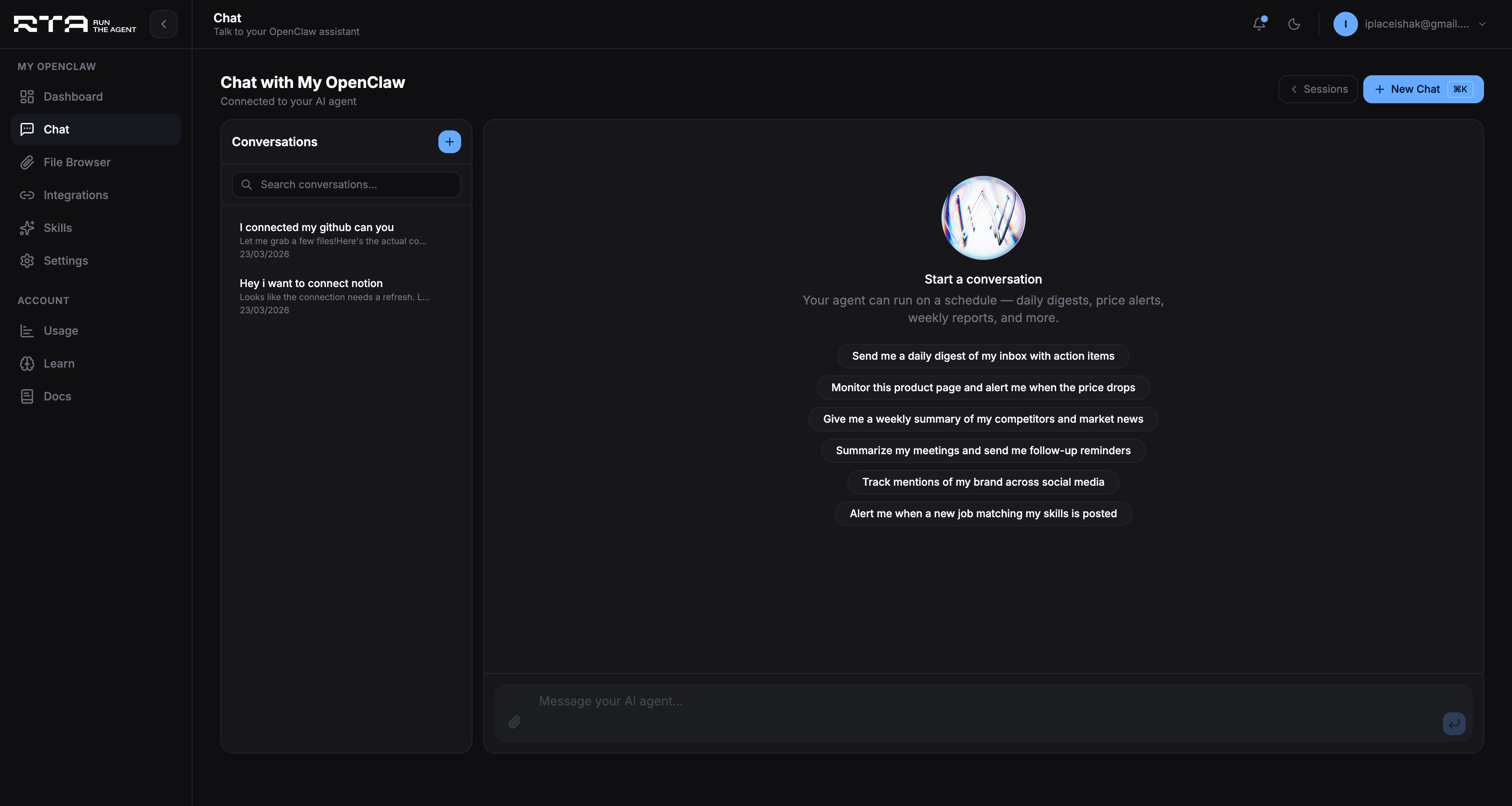Image resolution: width=1512 pixels, height=806 pixels.
Task: Click the ⌘K shortcut badge
Action: click(1460, 89)
